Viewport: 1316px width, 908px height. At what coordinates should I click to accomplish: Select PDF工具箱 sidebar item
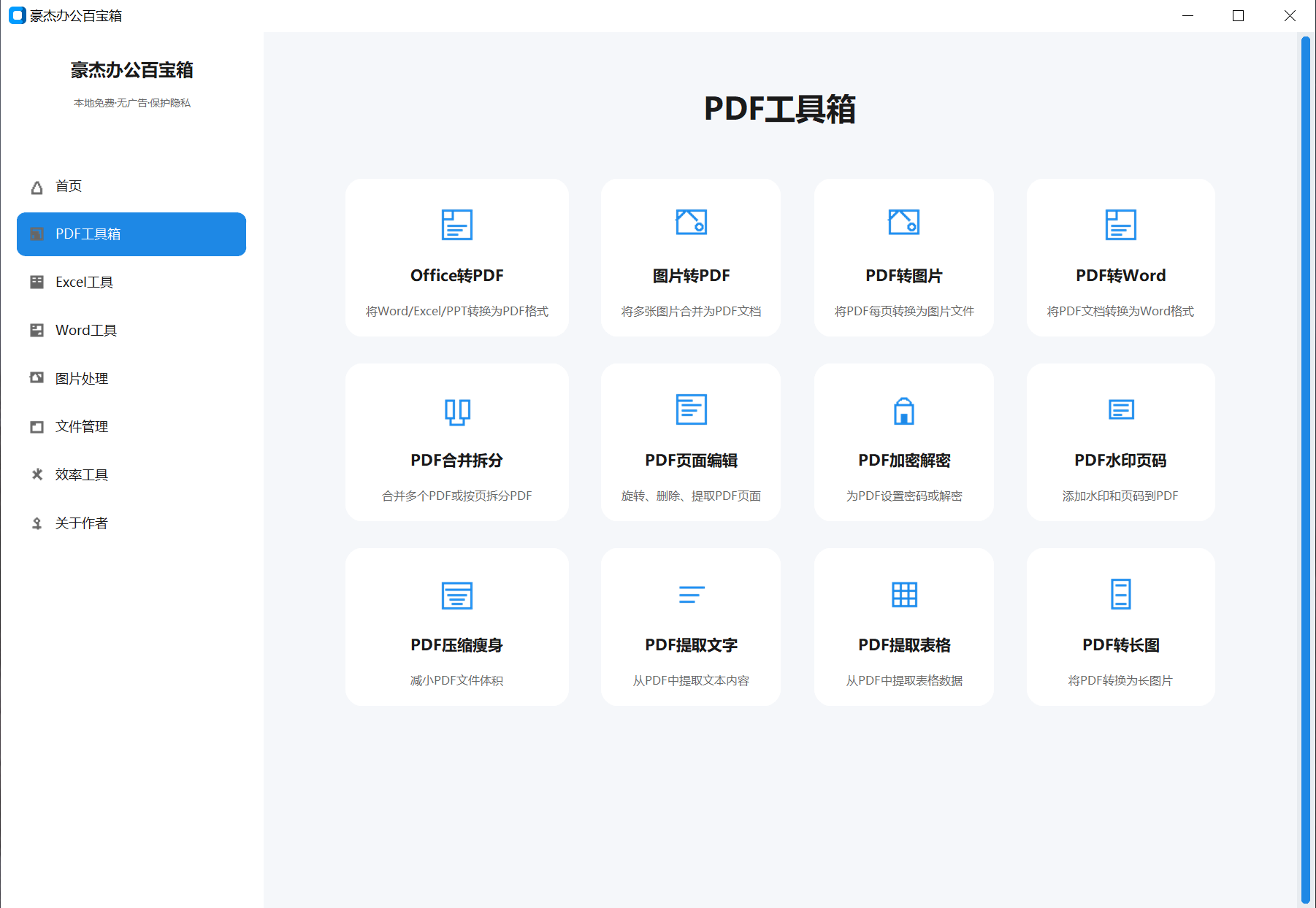(131, 234)
